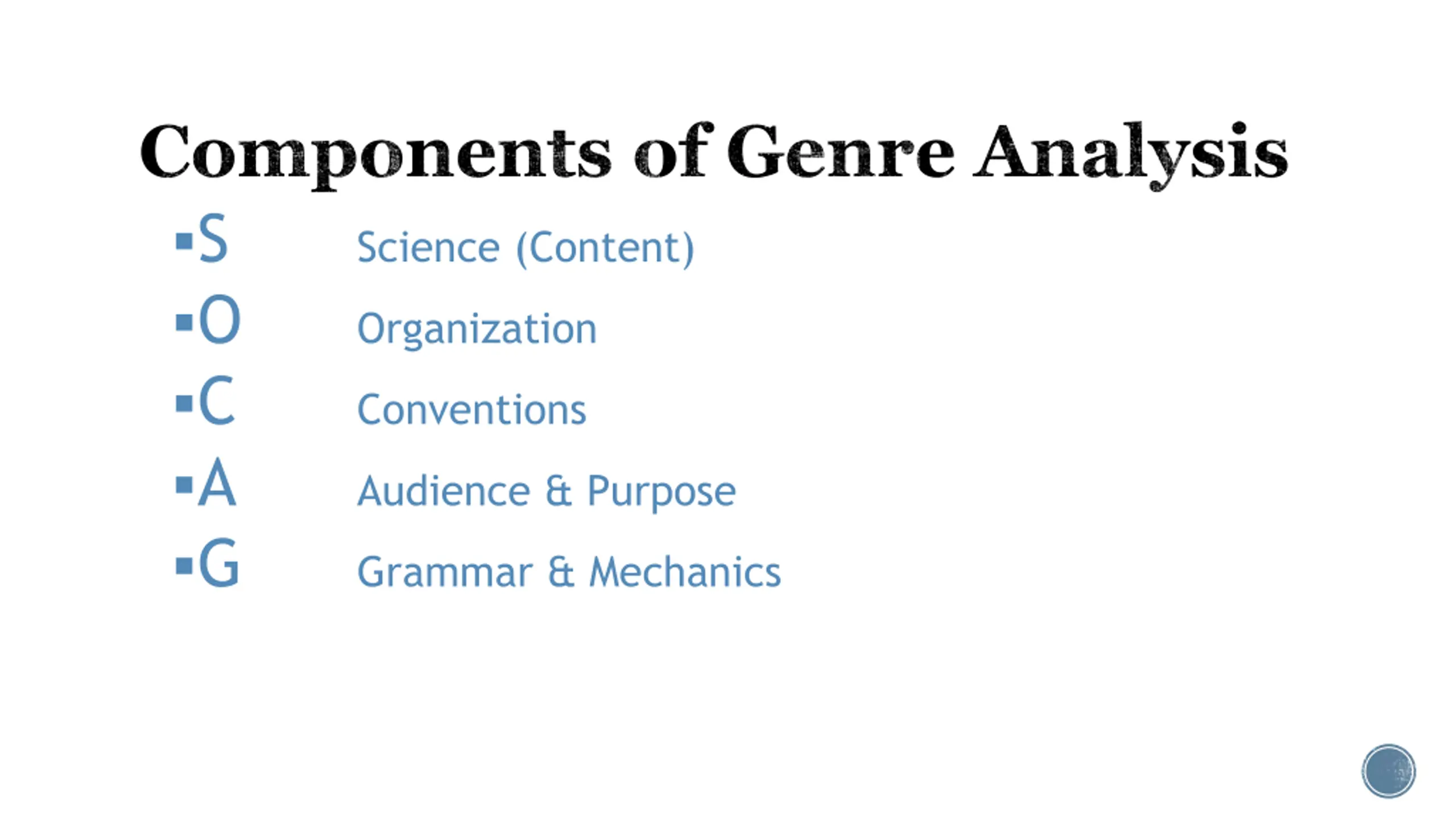Viewport: 1456px width, 819px height.
Task: Click the square bullet beside letter C
Action: pyautogui.click(x=184, y=403)
